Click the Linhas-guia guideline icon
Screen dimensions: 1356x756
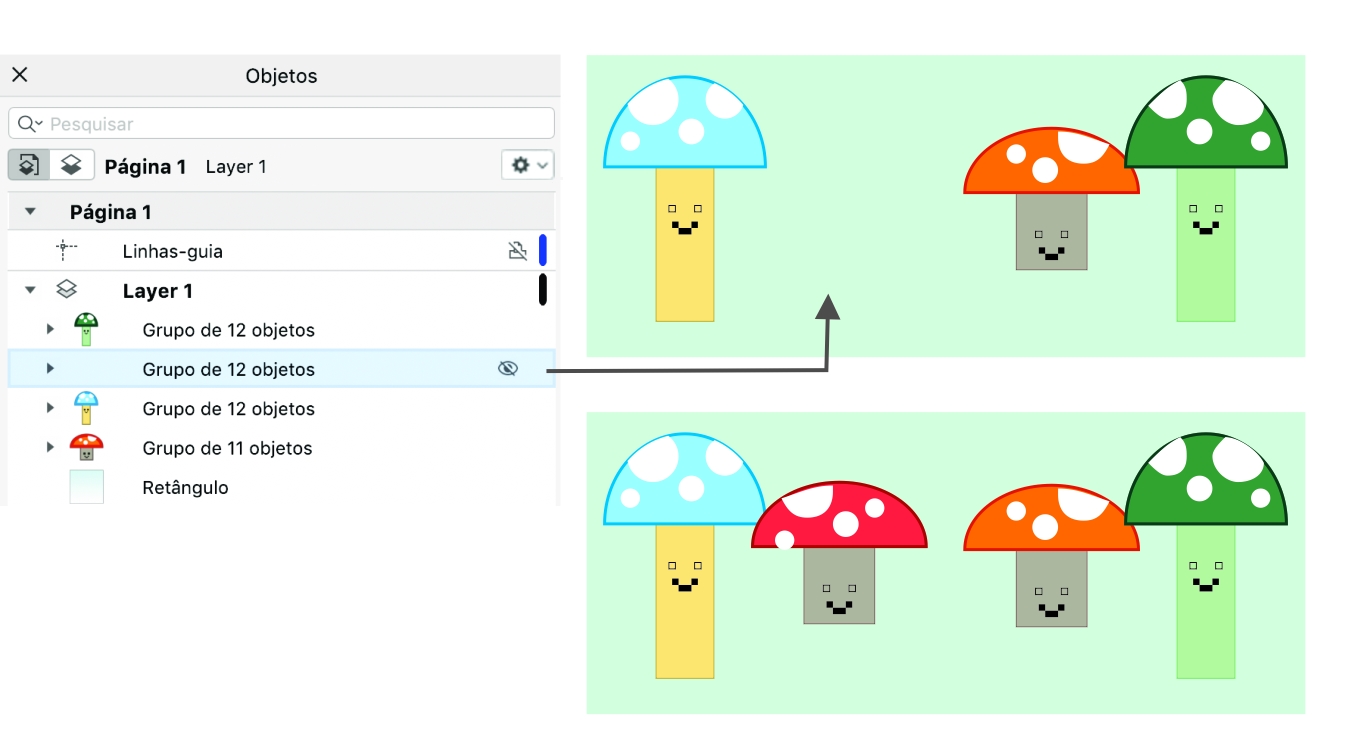(67, 251)
